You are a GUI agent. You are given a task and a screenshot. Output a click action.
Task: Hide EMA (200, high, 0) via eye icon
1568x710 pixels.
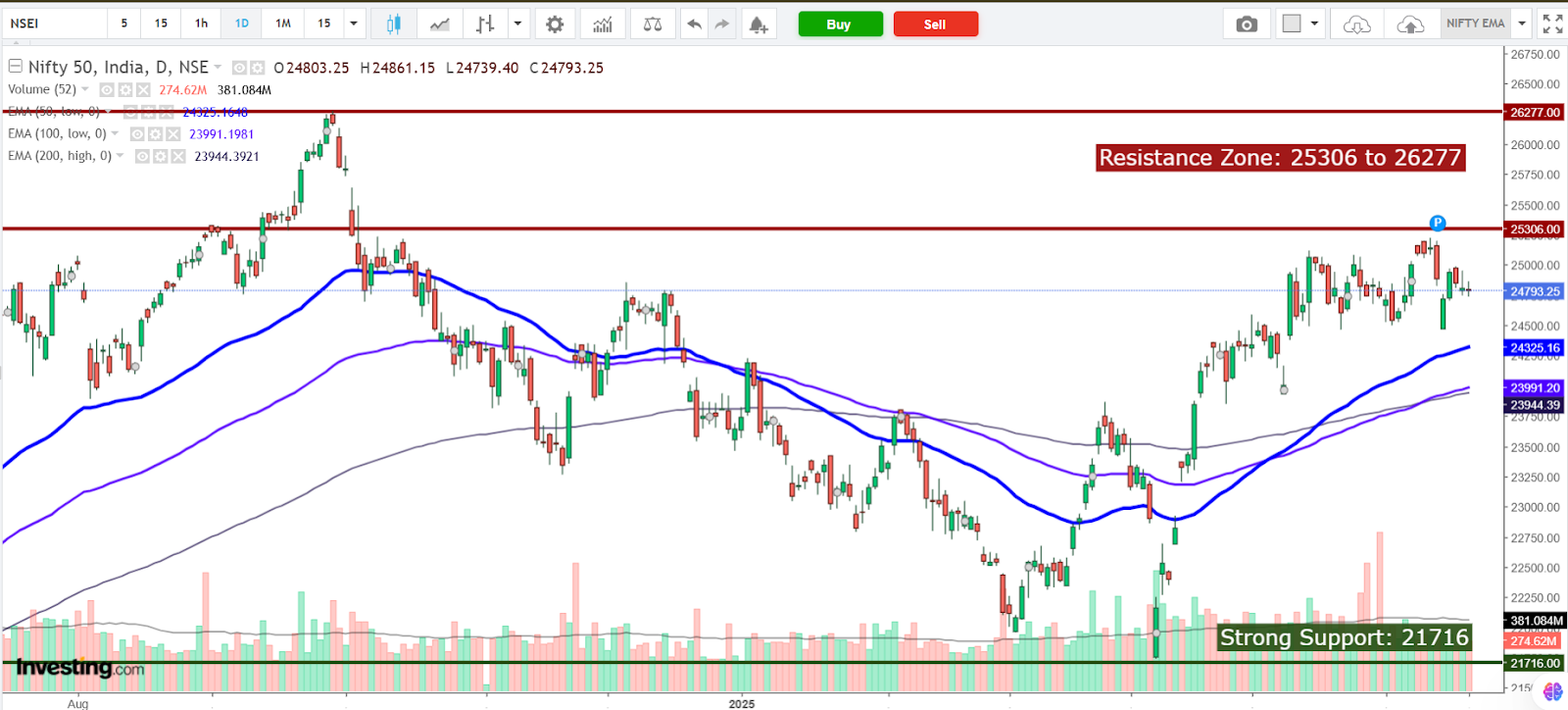142,157
